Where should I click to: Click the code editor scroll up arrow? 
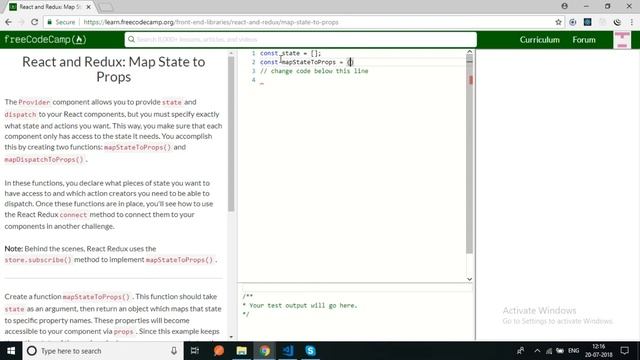(x=469, y=52)
